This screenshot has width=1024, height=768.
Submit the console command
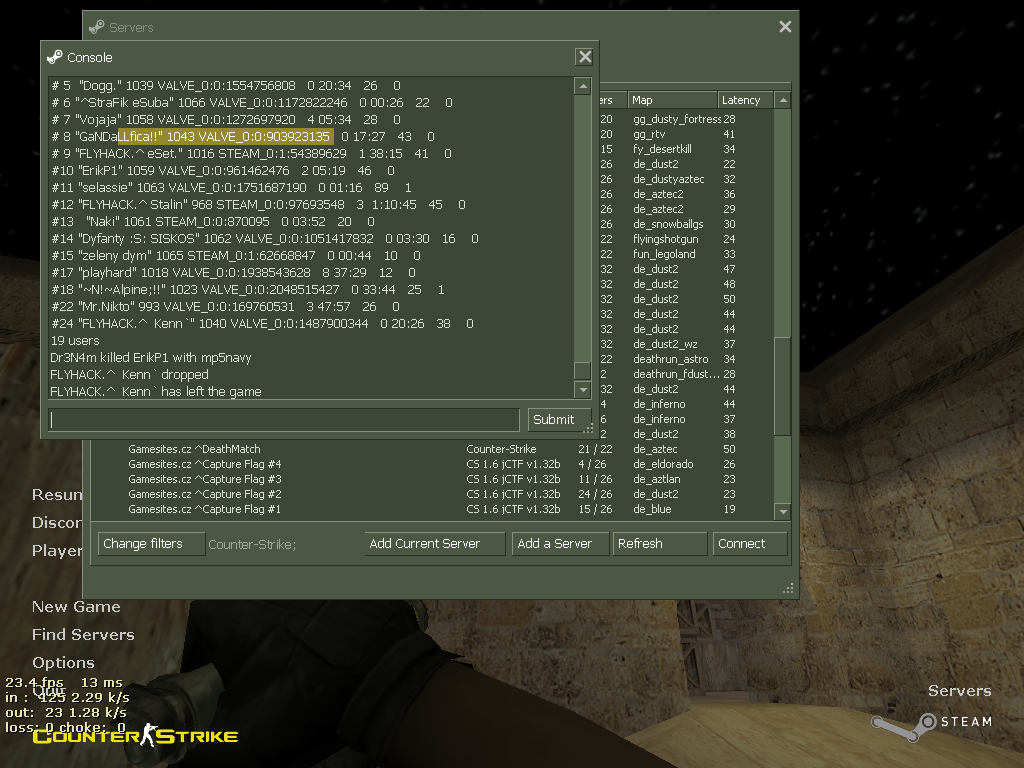coord(553,420)
